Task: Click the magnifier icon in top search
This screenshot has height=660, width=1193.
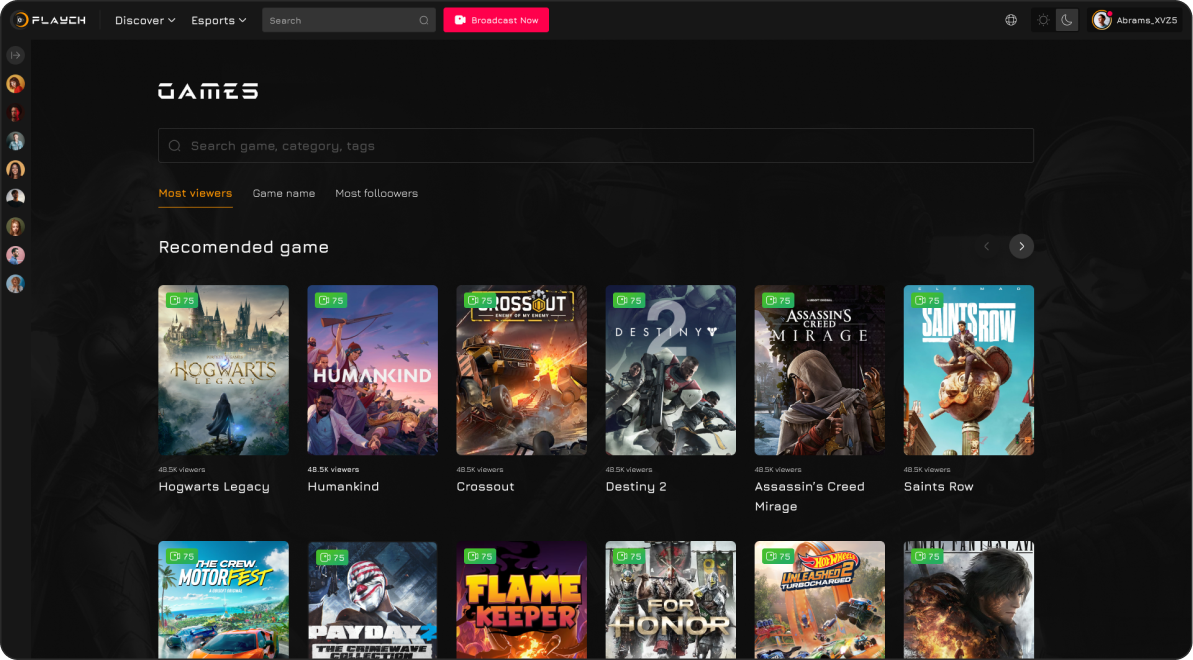Action: tap(423, 20)
